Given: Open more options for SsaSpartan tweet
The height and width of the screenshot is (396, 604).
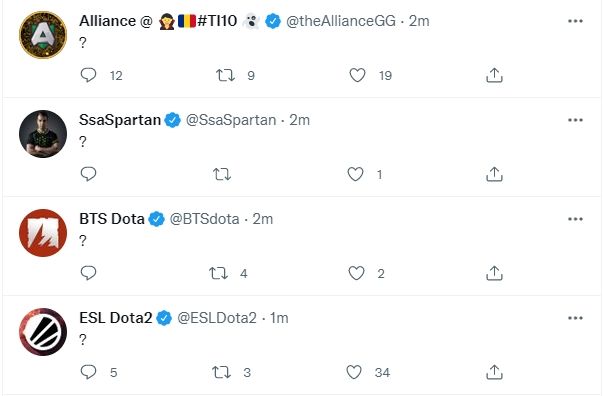Looking at the screenshot, I should tap(575, 120).
